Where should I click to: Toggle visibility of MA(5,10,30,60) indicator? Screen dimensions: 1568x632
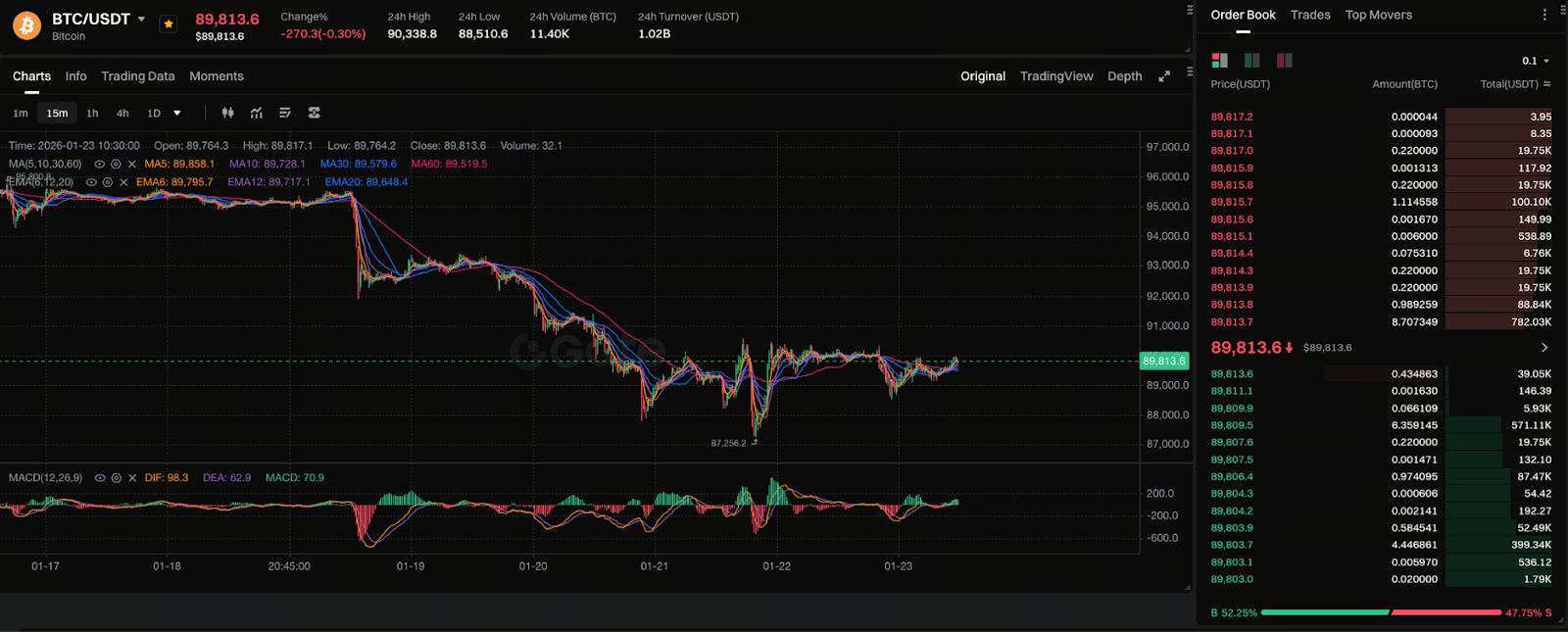[x=99, y=165]
